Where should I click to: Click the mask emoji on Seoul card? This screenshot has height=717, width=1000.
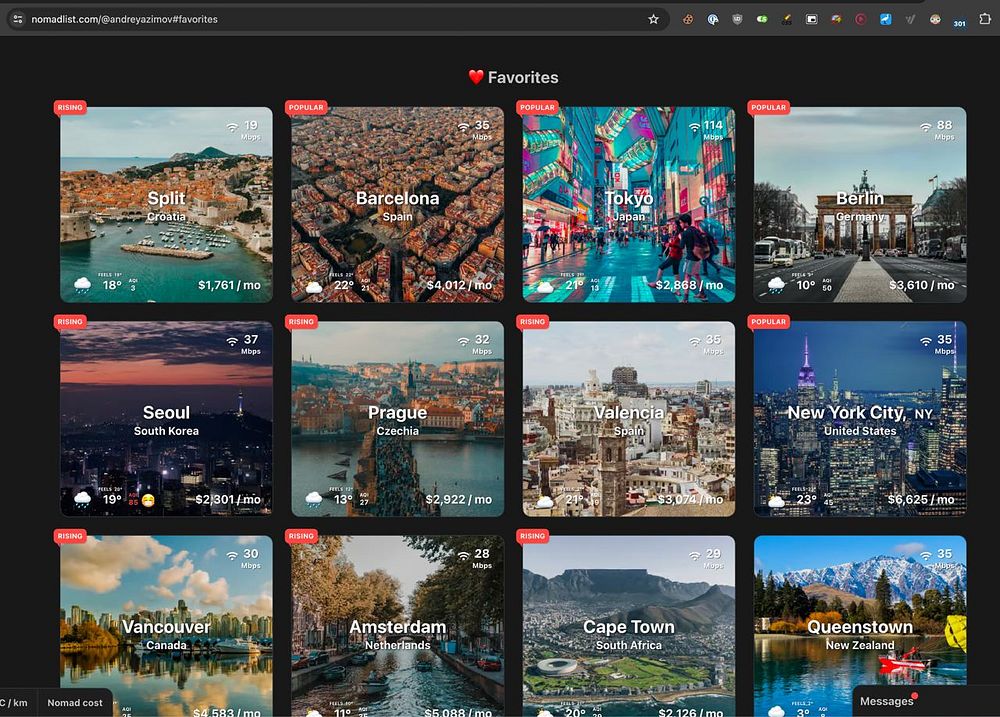148,500
